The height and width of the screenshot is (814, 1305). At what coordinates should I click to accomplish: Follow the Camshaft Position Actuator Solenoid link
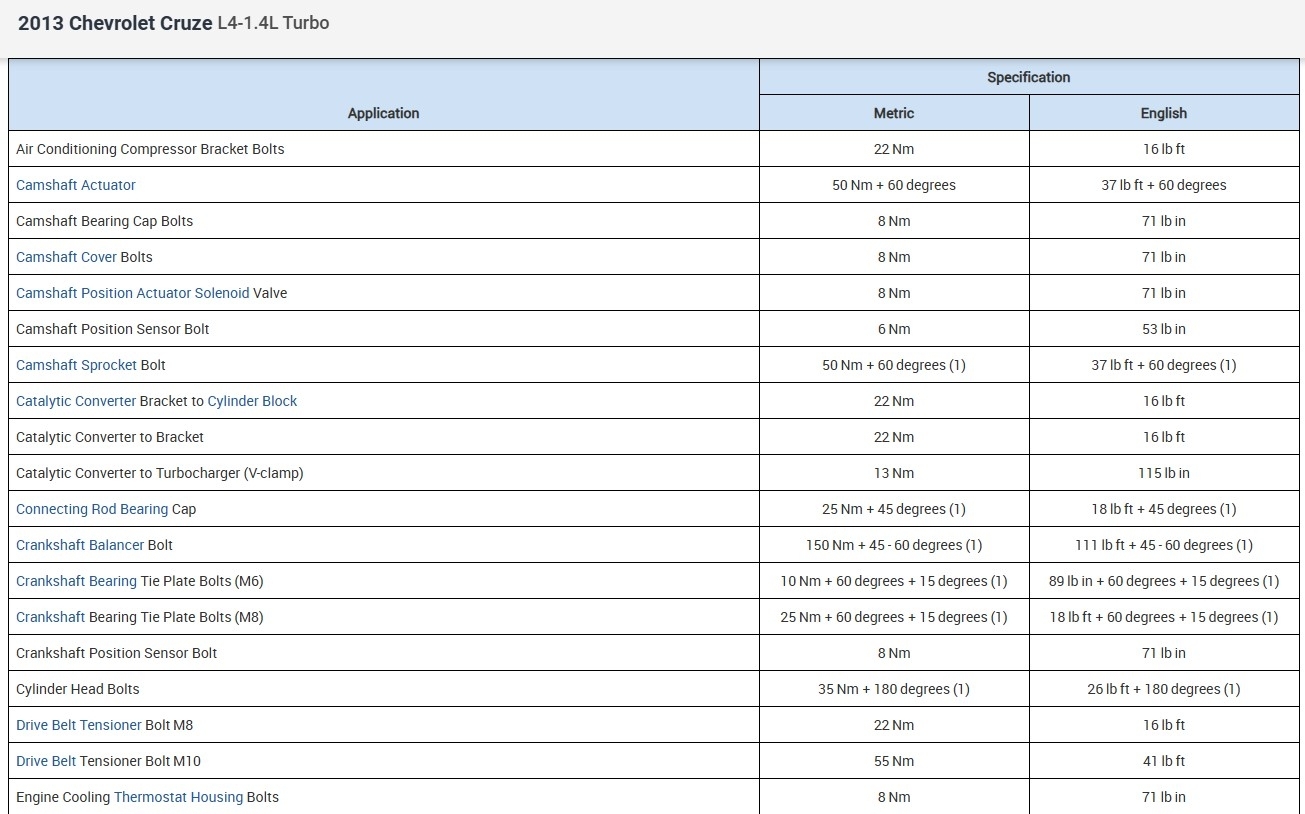click(x=133, y=293)
